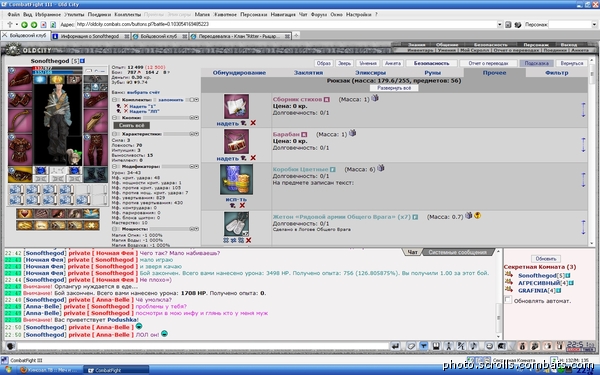Click the gift icon next to Сборник стихов mass

point(375,98)
